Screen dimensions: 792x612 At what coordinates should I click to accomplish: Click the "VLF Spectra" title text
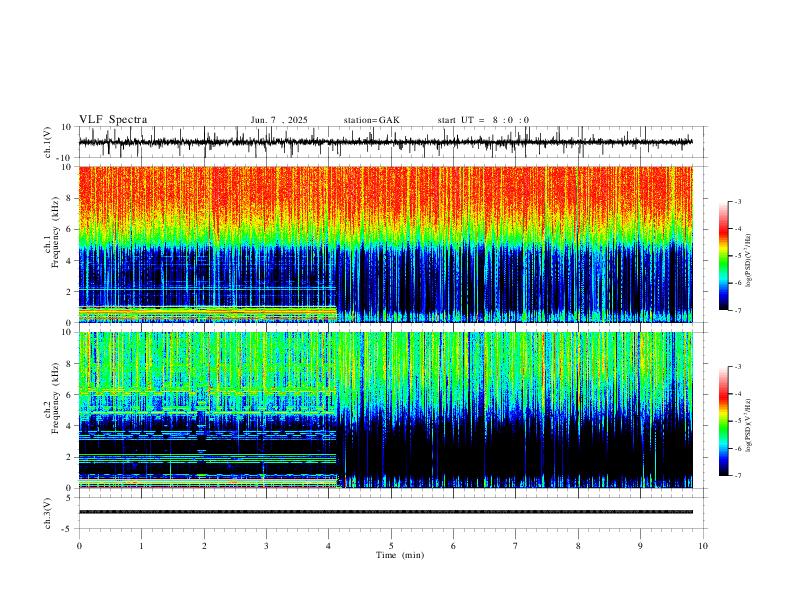[113, 120]
